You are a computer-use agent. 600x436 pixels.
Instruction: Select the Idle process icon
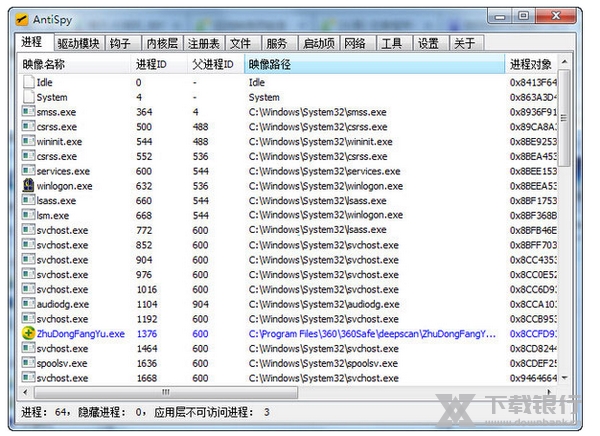point(29,82)
